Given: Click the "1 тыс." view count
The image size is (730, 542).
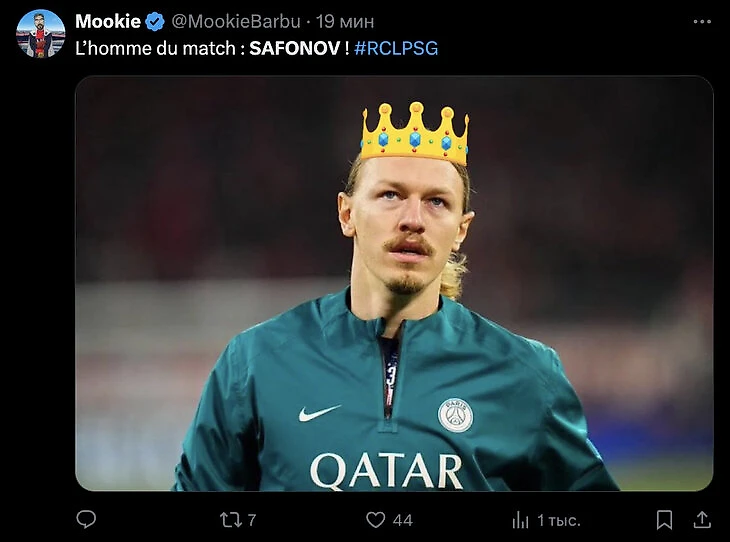Looking at the screenshot, I should [x=558, y=520].
